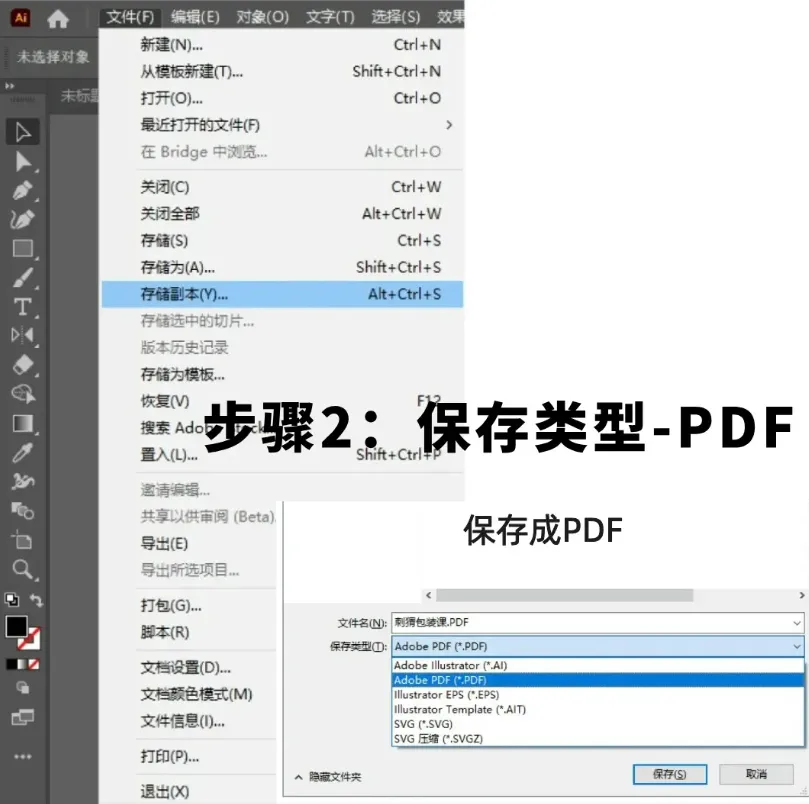The width and height of the screenshot is (809, 804).
Task: Select the Selection tool arrow
Action: click(23, 132)
